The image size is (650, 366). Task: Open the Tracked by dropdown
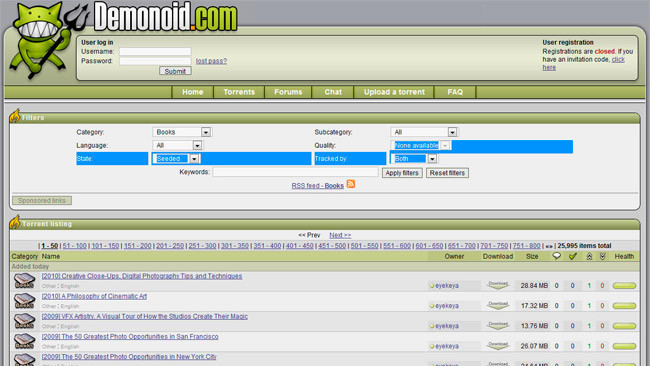414,158
